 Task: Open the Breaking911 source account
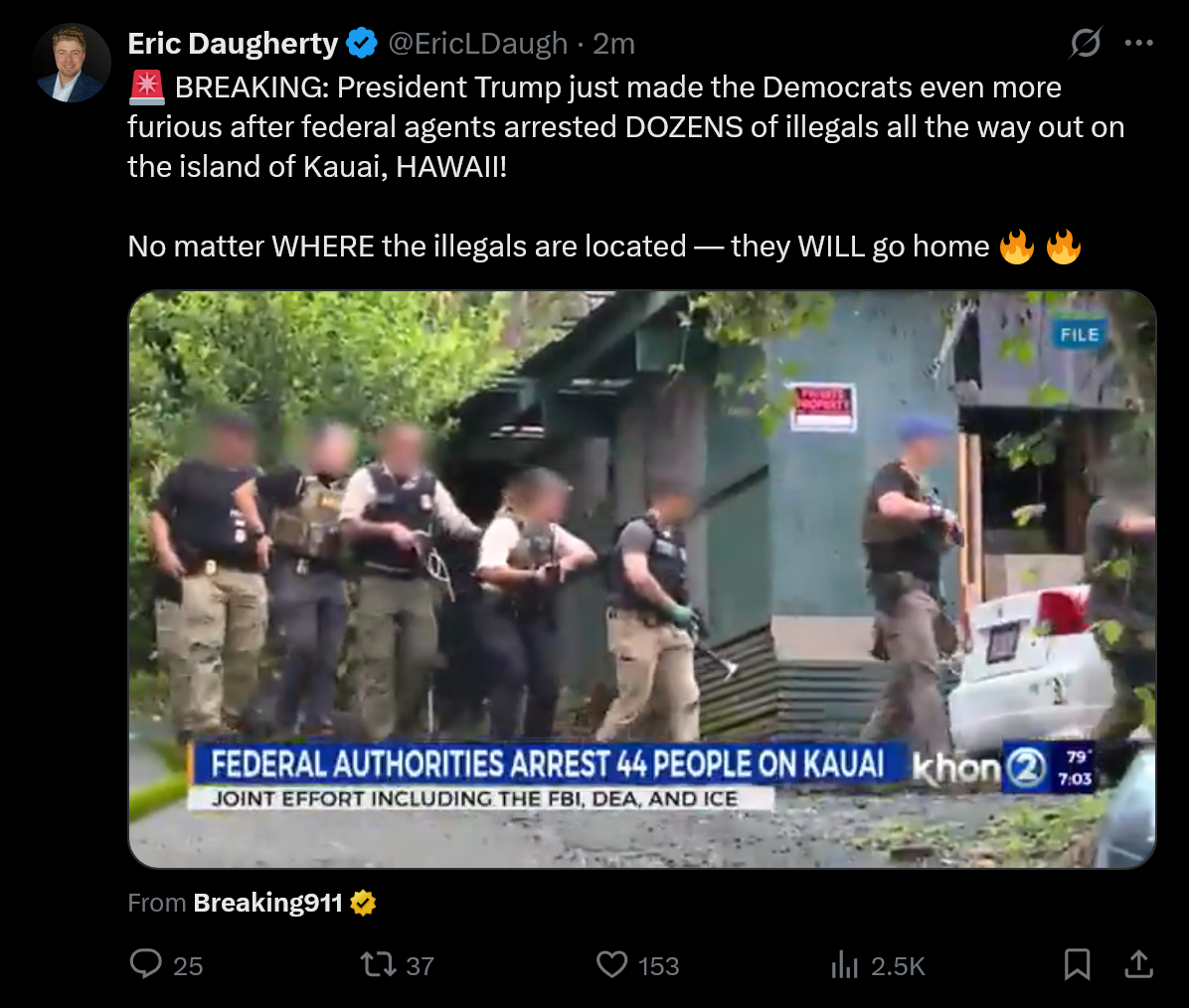[x=267, y=903]
